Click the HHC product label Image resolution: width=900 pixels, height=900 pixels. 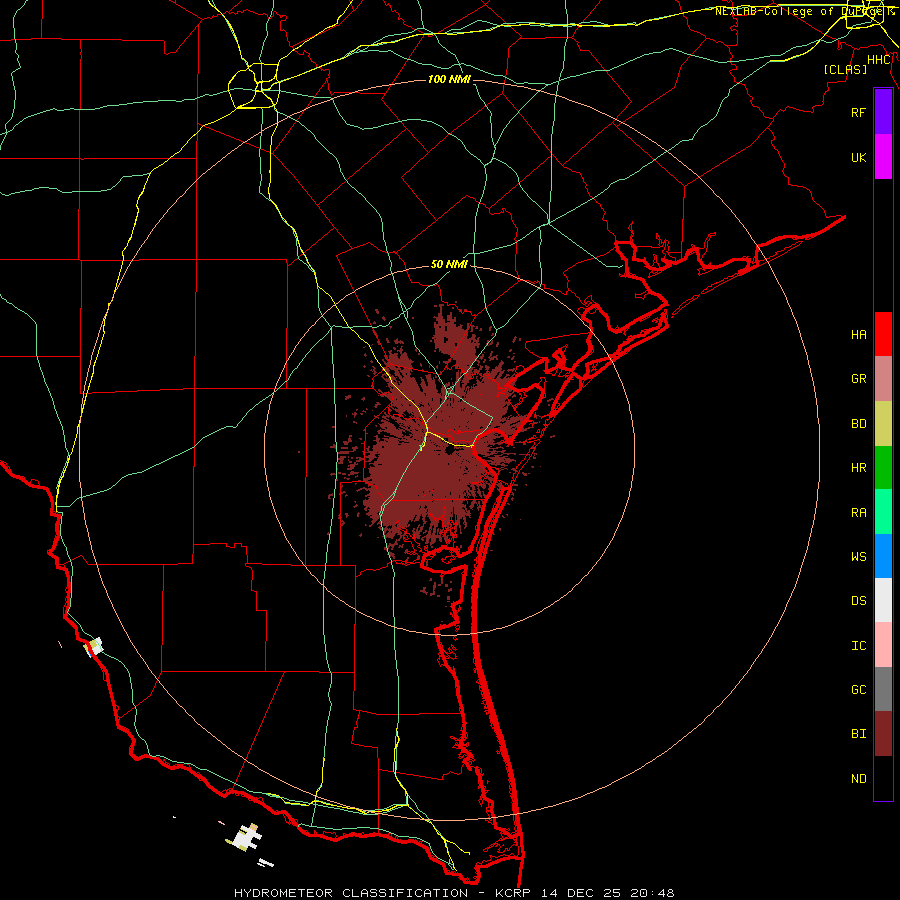(879, 60)
